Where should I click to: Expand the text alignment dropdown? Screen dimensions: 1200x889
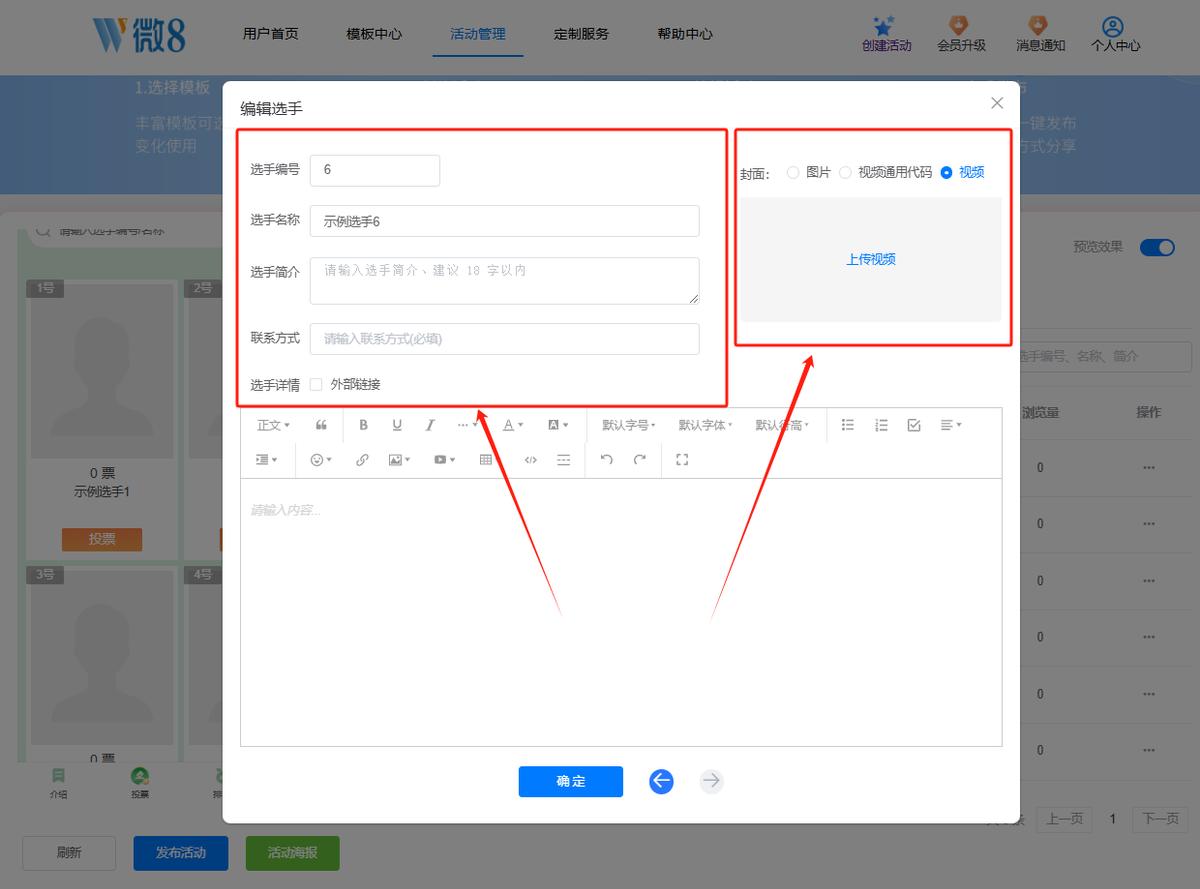click(951, 425)
